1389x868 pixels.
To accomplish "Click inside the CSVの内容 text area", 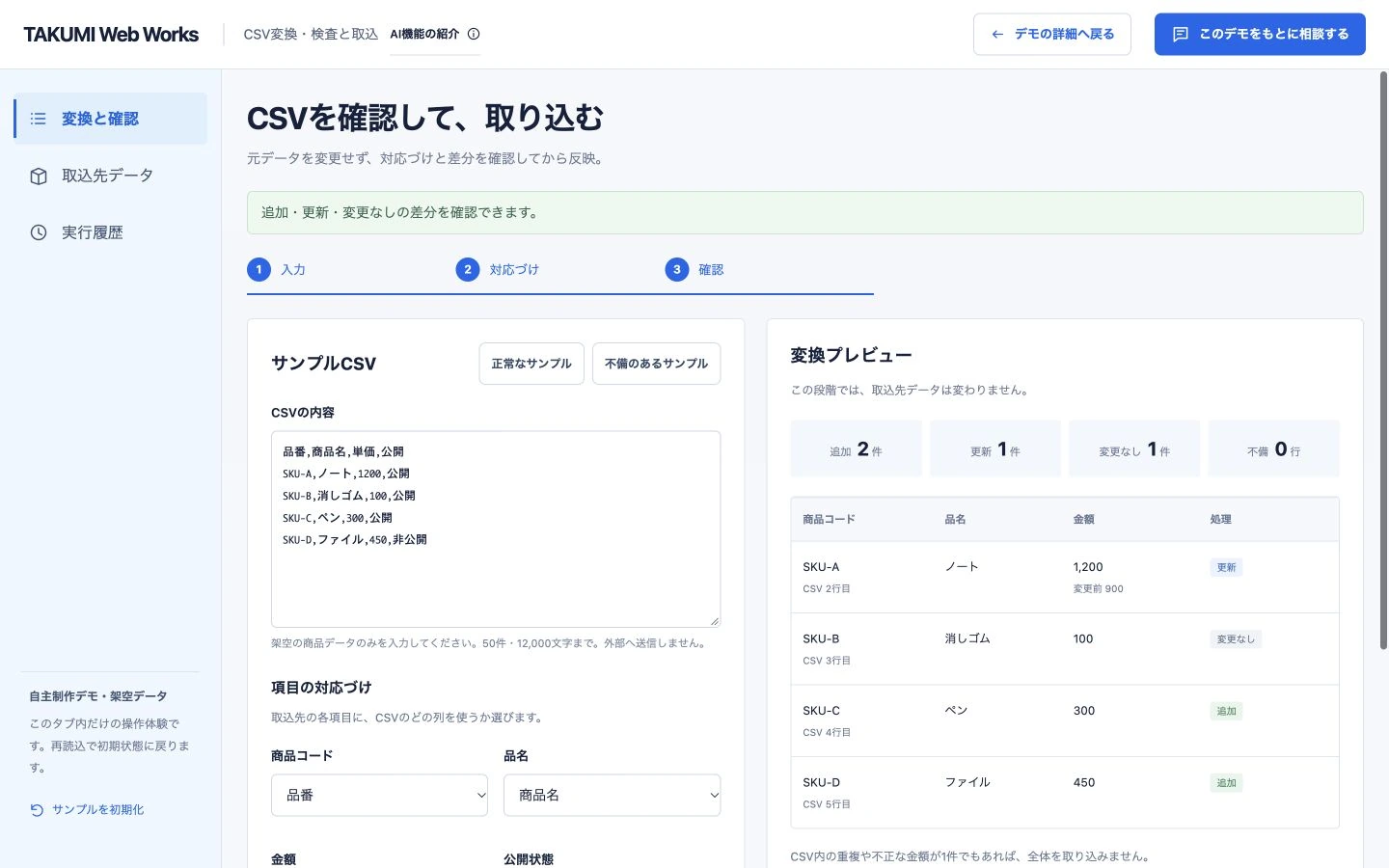I will click(496, 529).
